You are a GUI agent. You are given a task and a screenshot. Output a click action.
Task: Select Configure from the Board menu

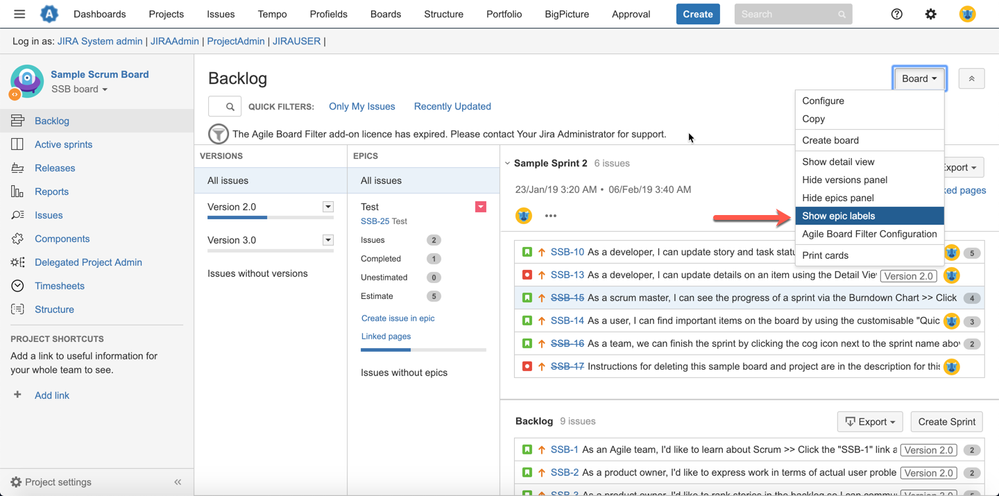point(869,101)
